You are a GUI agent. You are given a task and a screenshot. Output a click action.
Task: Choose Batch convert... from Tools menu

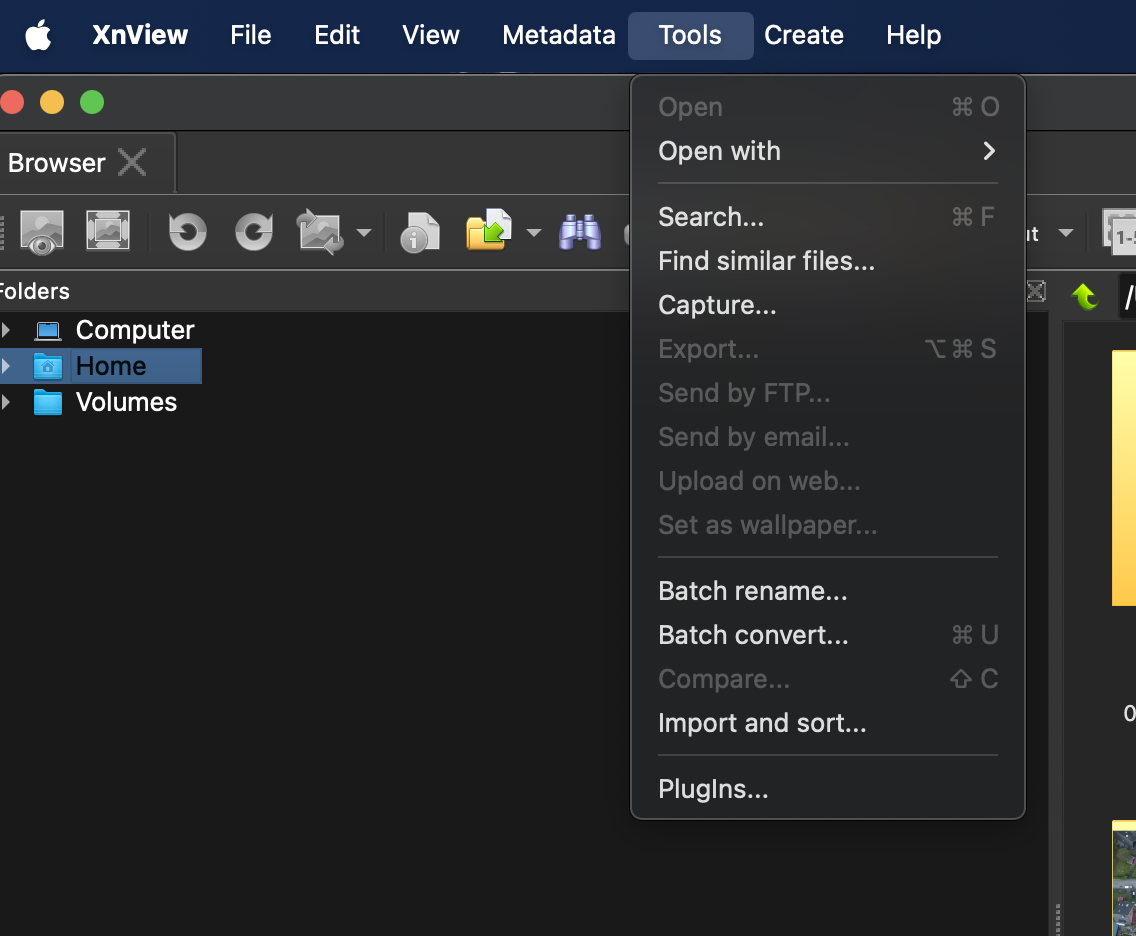[753, 635]
